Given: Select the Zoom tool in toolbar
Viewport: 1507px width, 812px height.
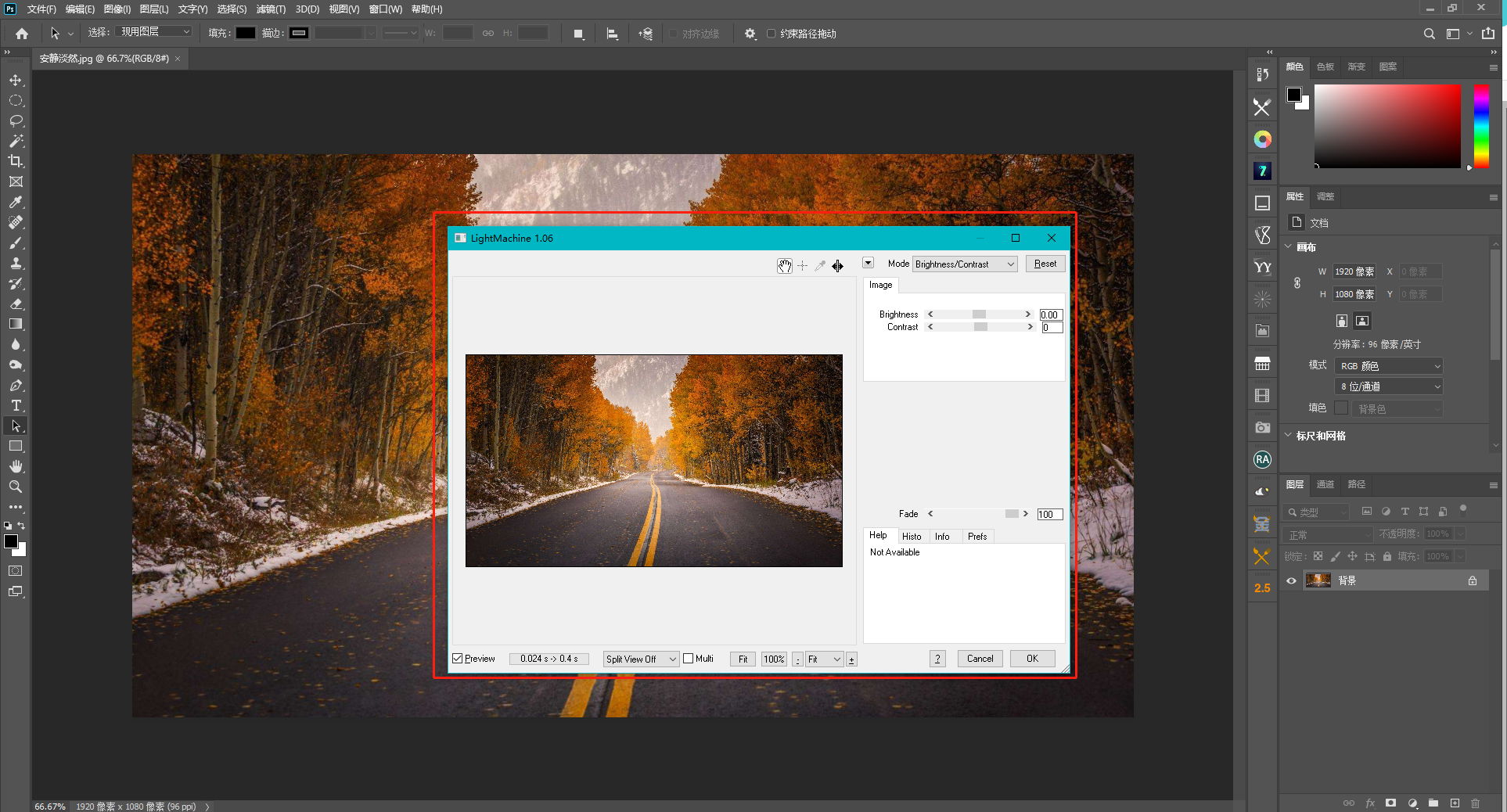Looking at the screenshot, I should [16, 487].
